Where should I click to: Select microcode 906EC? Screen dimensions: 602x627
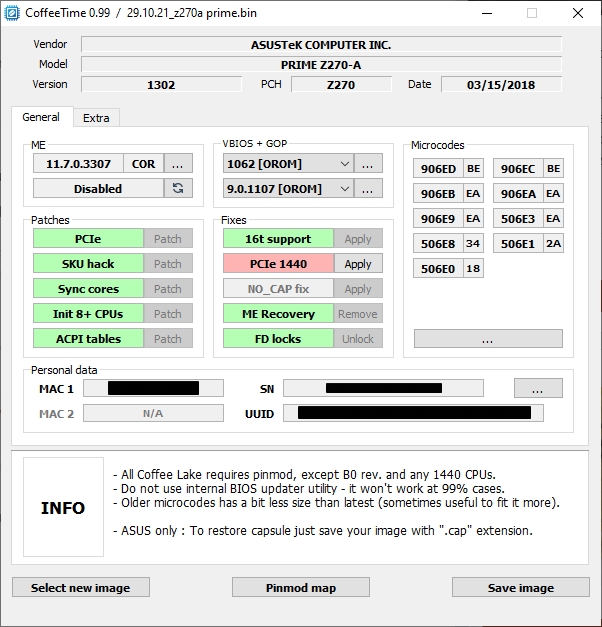tap(518, 168)
